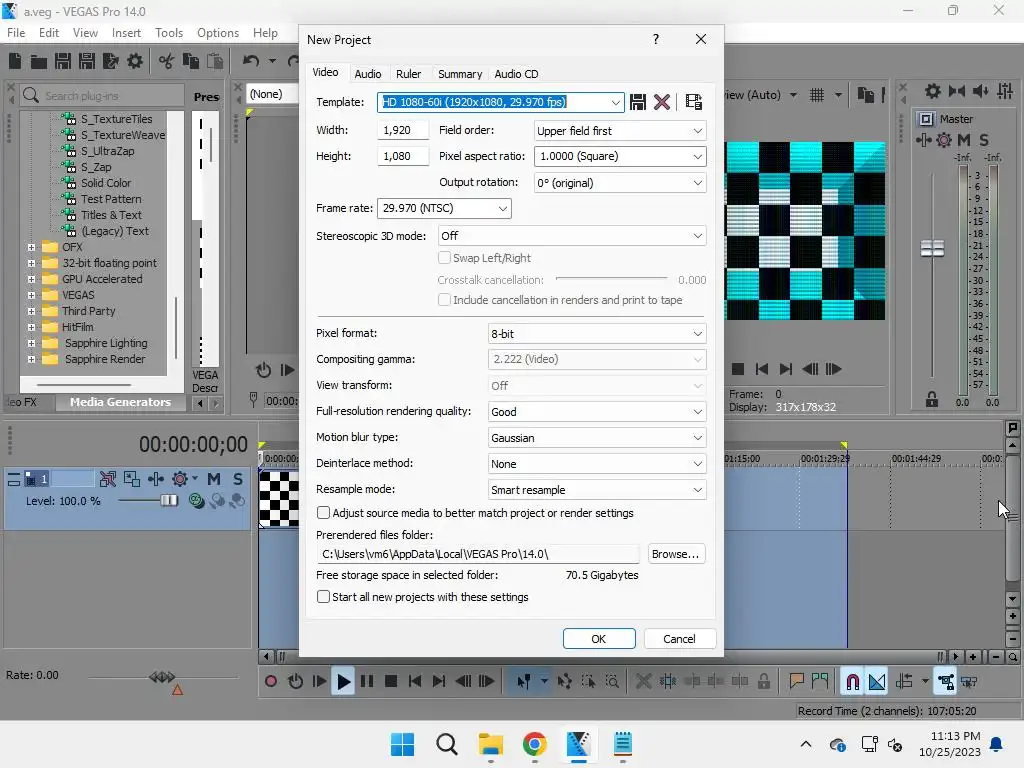Click the Undo arrow in toolbar
Viewport: 1024px width, 768px height.
click(251, 61)
